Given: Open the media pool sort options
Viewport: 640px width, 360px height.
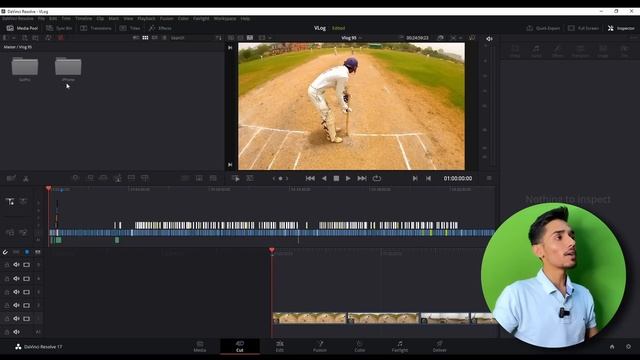Looking at the screenshot, I should tap(218, 38).
